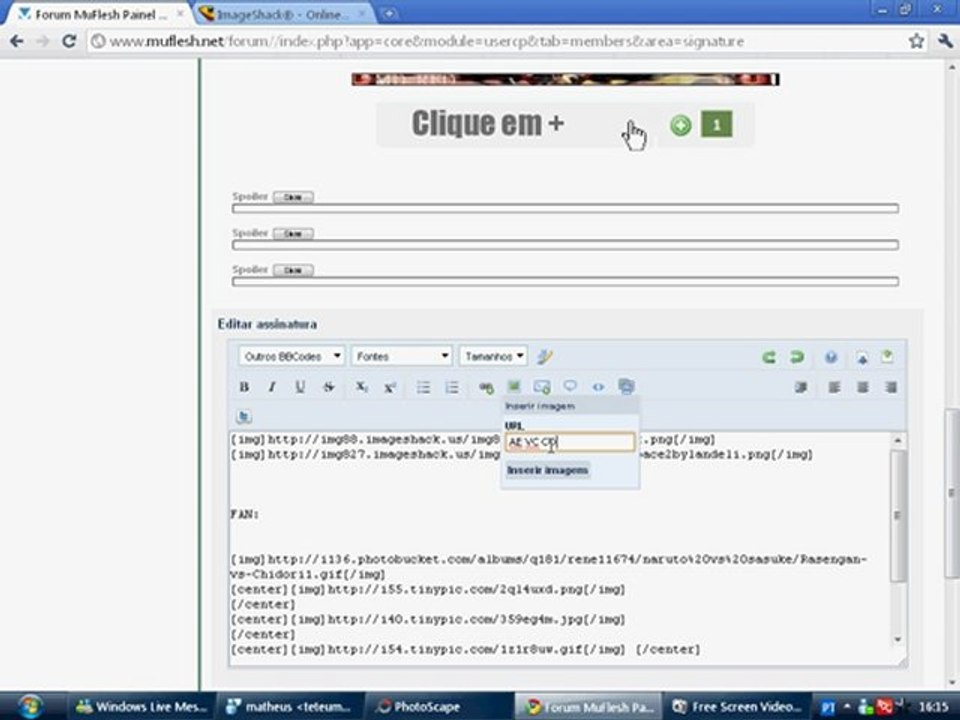Switch to Forum MuFlesh Painel tab
Viewport: 960px width, 720px height.
click(100, 14)
